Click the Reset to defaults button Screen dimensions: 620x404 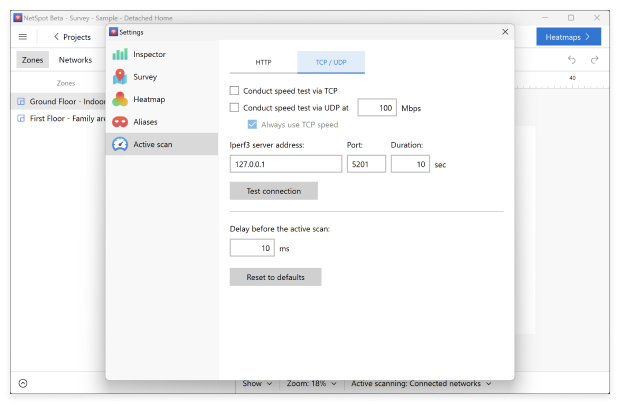point(276,277)
